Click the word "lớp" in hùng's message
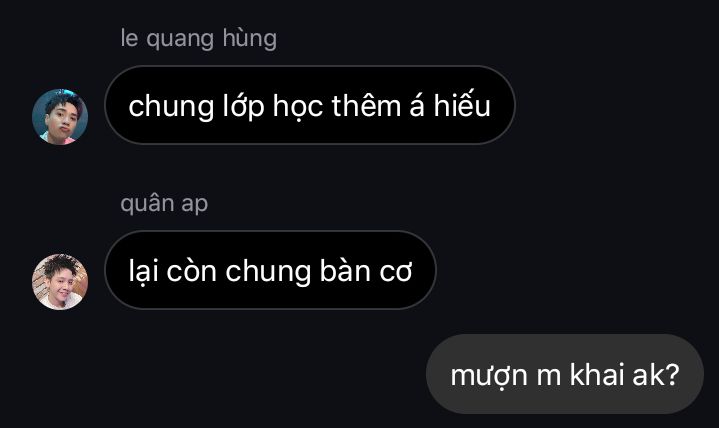This screenshot has height=428, width=719. pos(243,107)
